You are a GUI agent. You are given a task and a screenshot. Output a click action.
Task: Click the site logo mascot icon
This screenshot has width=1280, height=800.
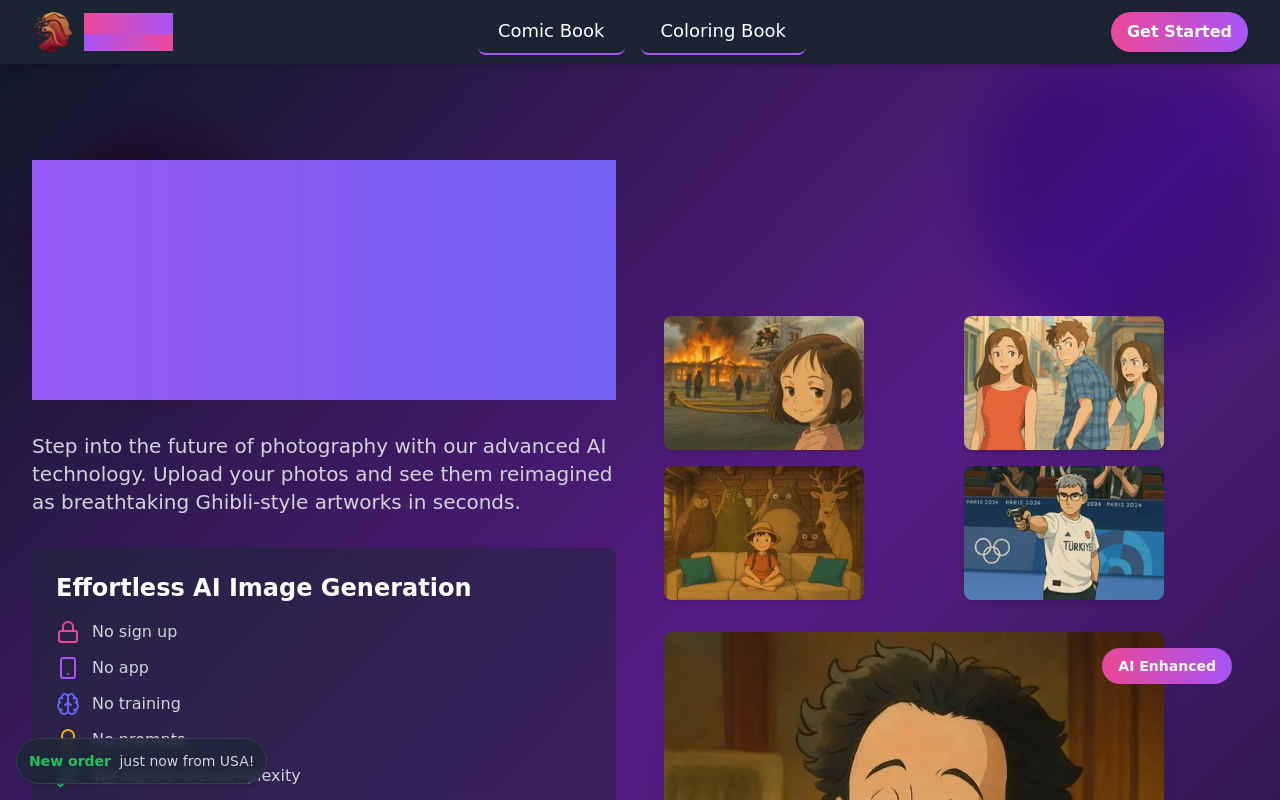click(53, 32)
